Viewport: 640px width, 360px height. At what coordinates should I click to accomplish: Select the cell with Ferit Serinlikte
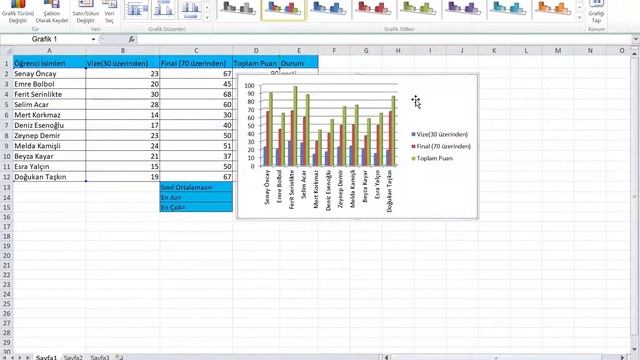pyautogui.click(x=49, y=94)
